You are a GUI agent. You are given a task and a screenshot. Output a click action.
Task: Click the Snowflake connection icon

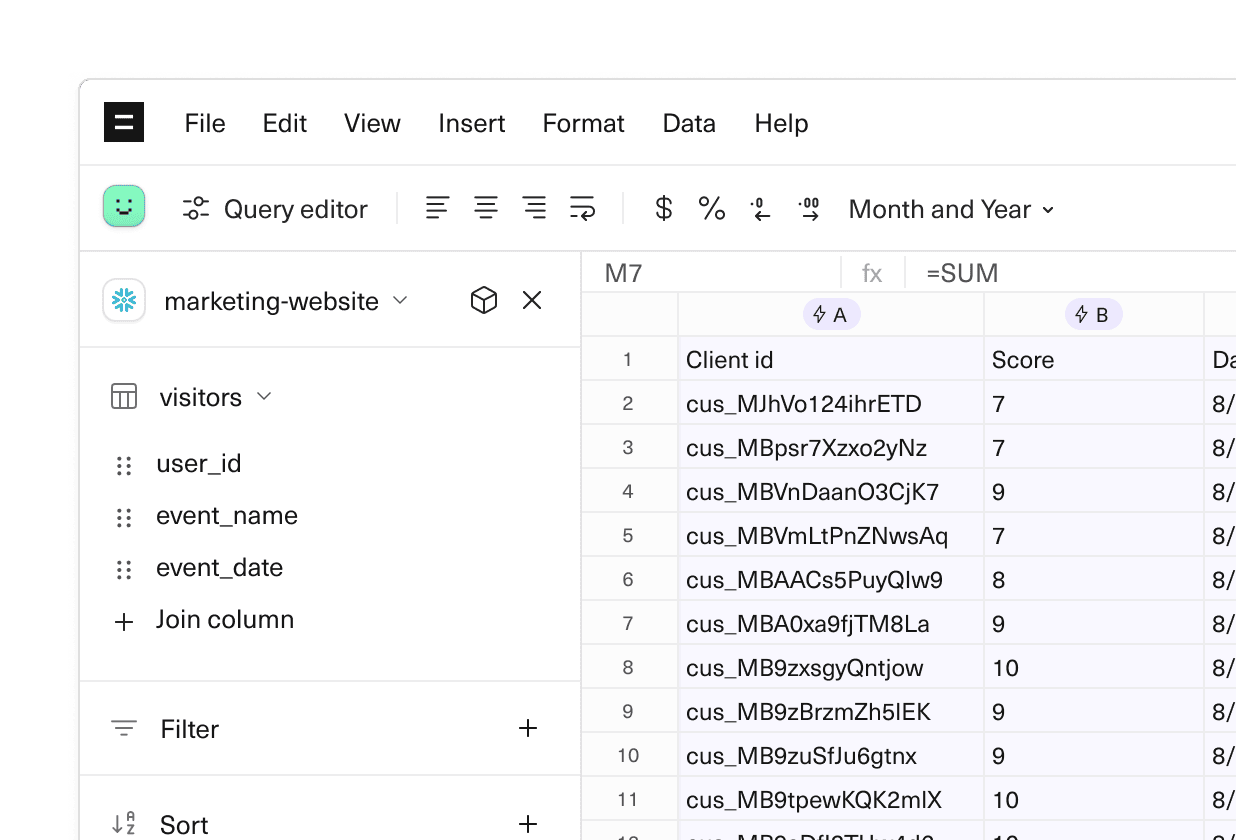123,300
